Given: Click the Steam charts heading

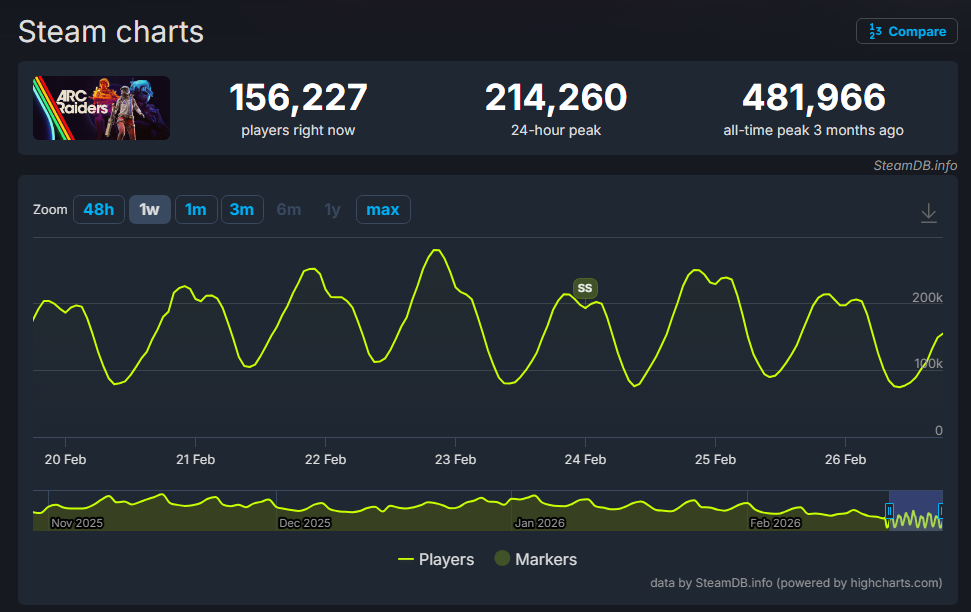Looking at the screenshot, I should pos(111,32).
